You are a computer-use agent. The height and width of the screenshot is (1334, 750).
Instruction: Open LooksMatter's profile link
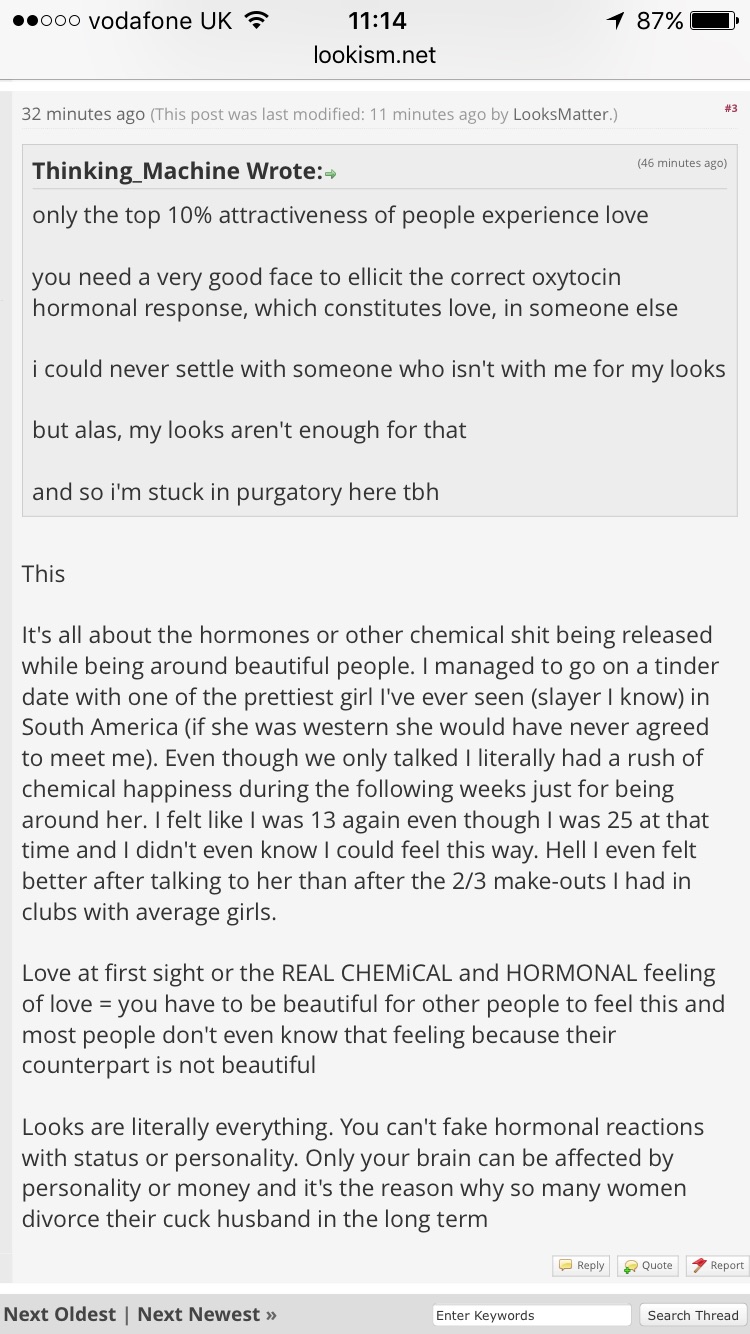560,114
